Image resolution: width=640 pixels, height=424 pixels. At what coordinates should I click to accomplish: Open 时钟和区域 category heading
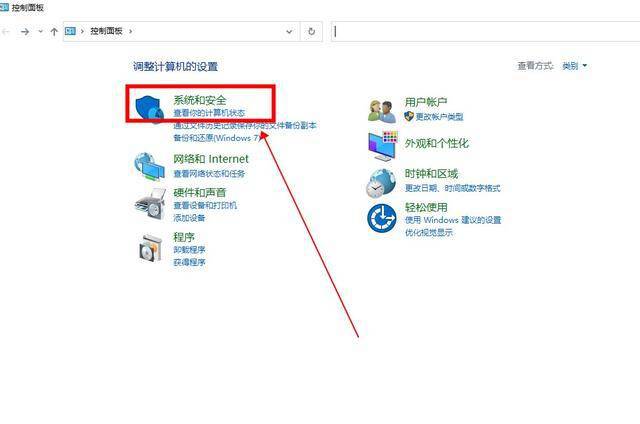click(431, 173)
